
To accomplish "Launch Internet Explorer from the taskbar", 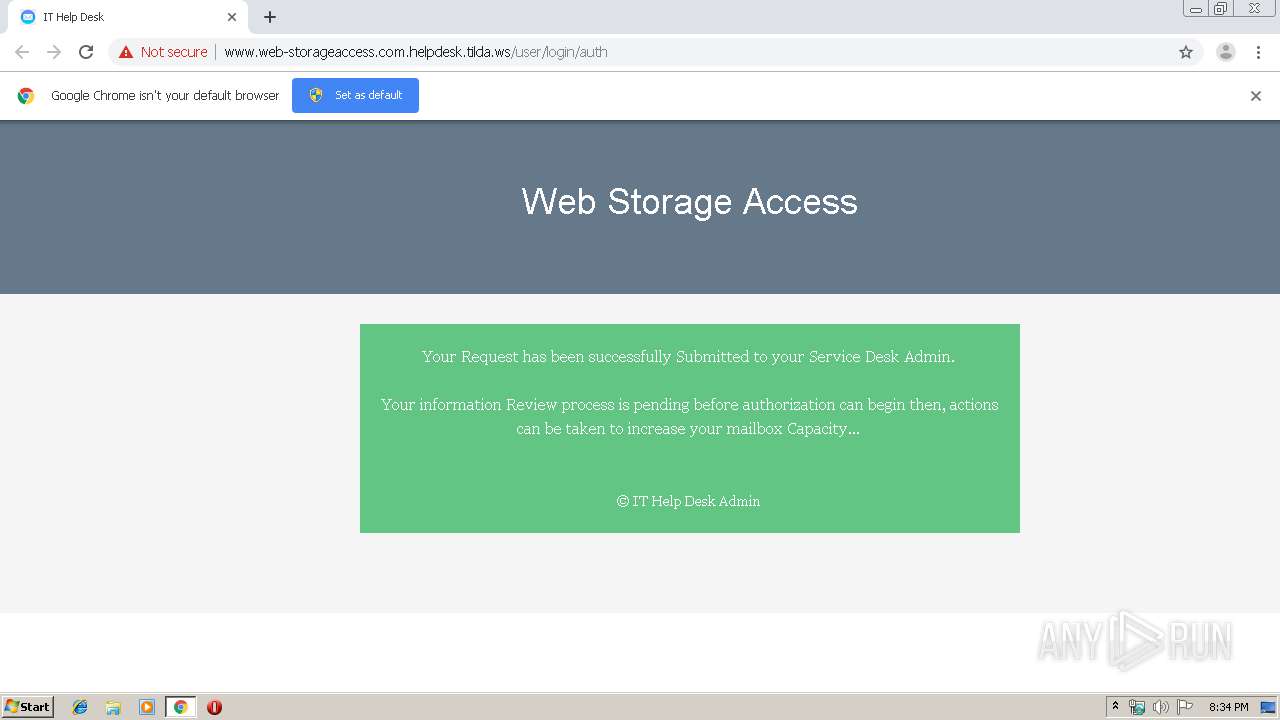I will pos(80,707).
